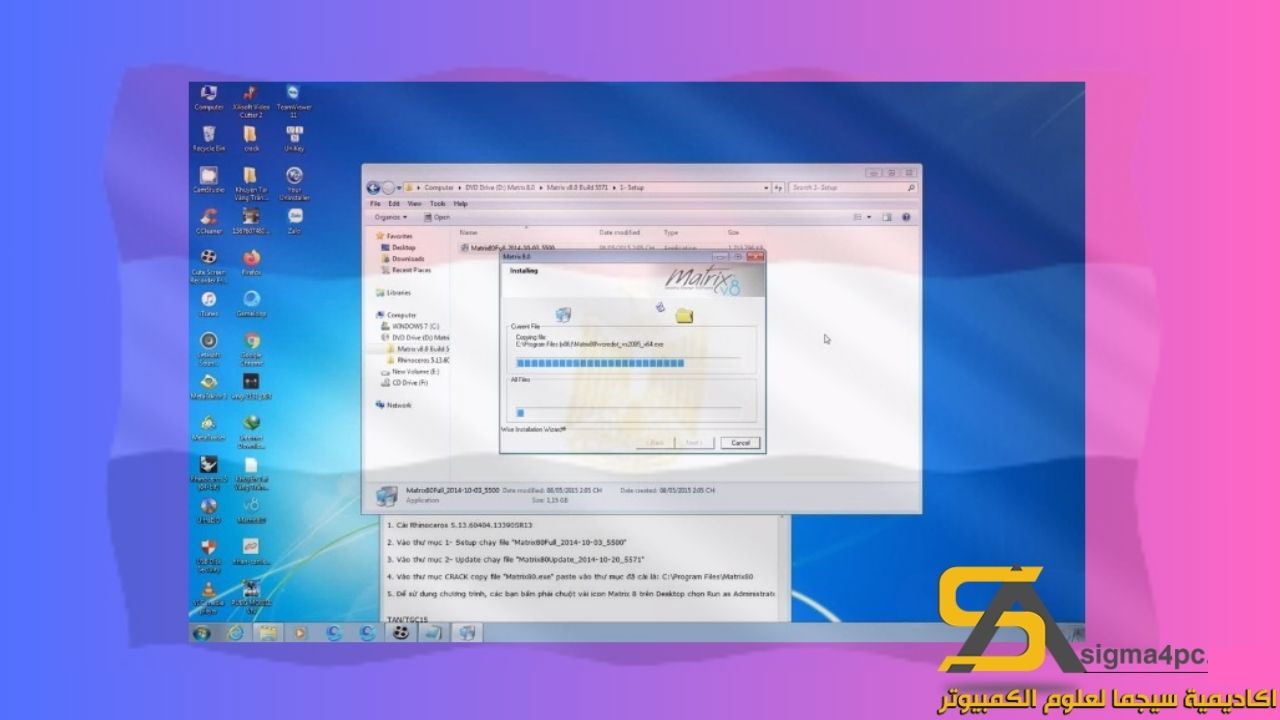The width and height of the screenshot is (1280, 720).
Task: Open Explorer help question-mark icon
Action: click(907, 217)
